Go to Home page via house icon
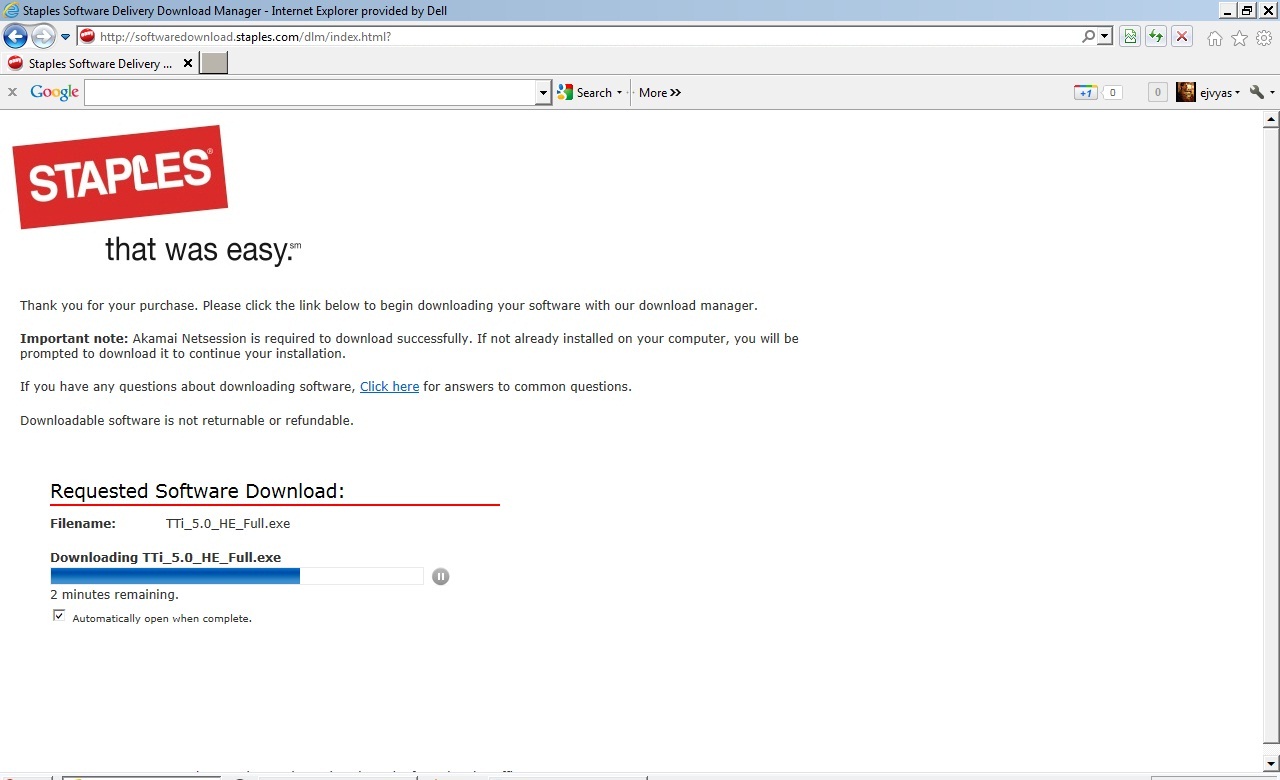Screen dimensions: 1280x780 pyautogui.click(x=1215, y=38)
